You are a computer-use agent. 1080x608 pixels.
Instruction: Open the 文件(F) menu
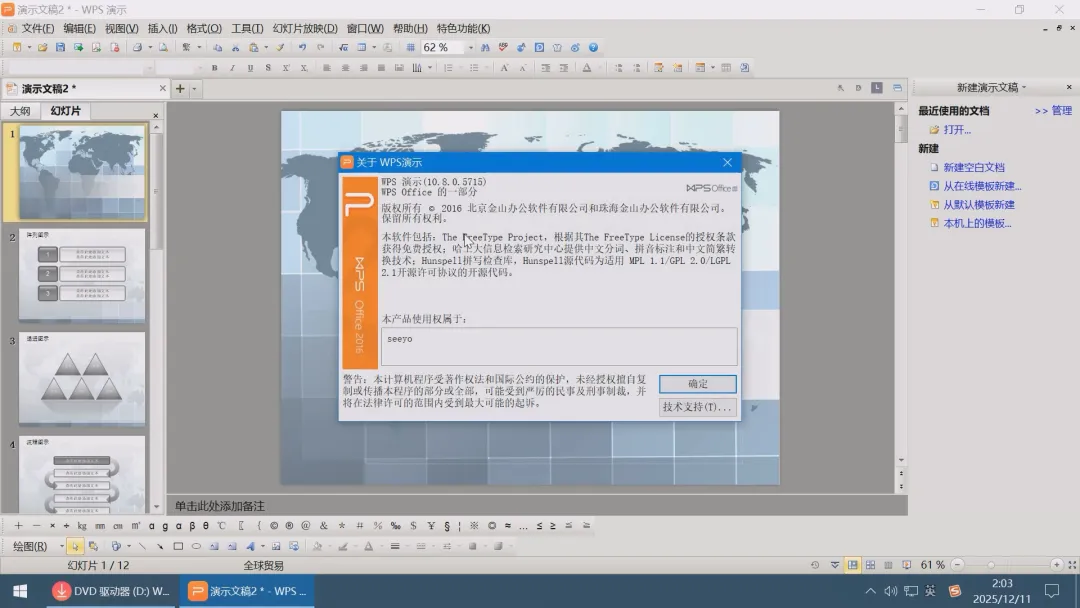pos(37,28)
